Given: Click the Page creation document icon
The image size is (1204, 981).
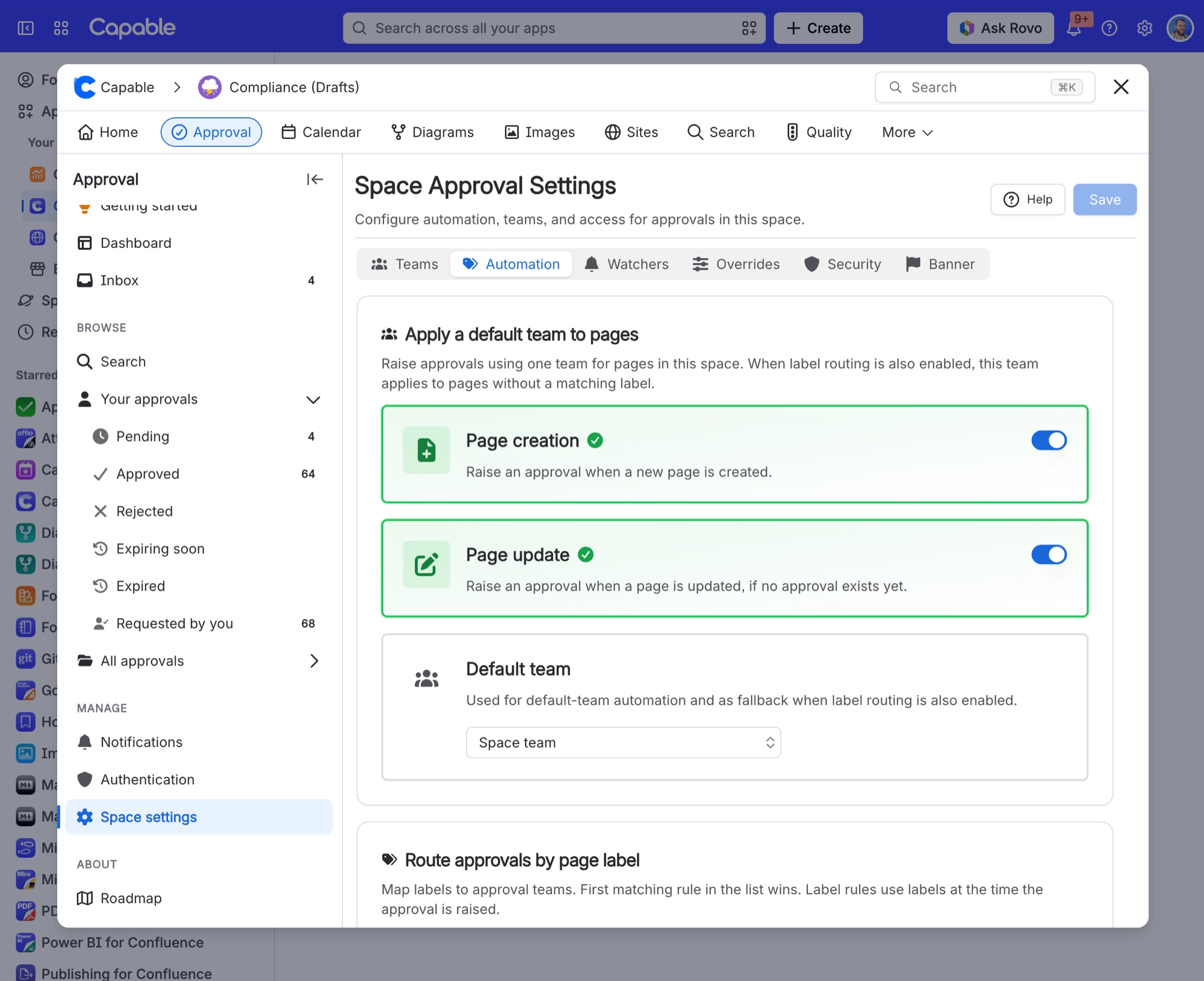Looking at the screenshot, I should pyautogui.click(x=426, y=450).
